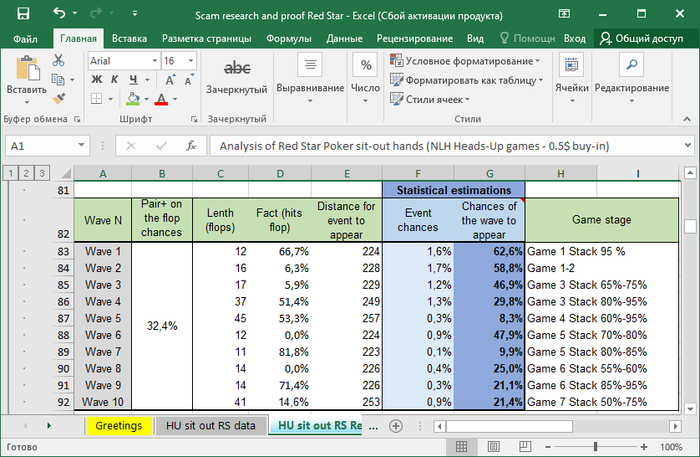This screenshot has height=457, width=700.
Task: Switch to the Вставка tab
Action: (129, 39)
